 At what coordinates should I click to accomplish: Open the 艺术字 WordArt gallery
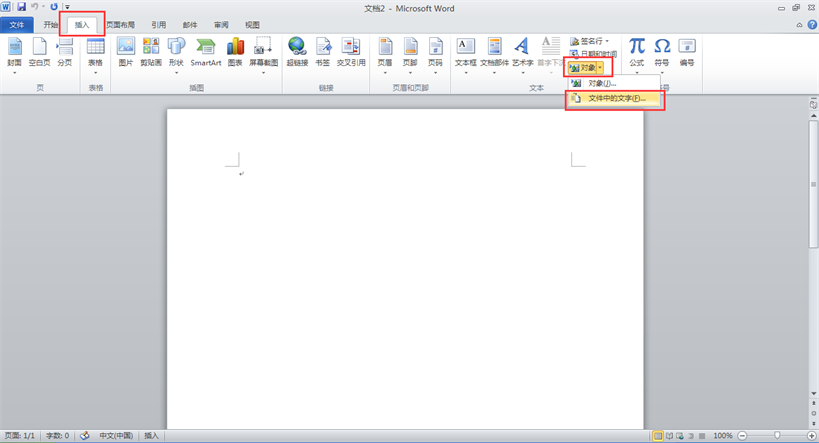click(521, 52)
